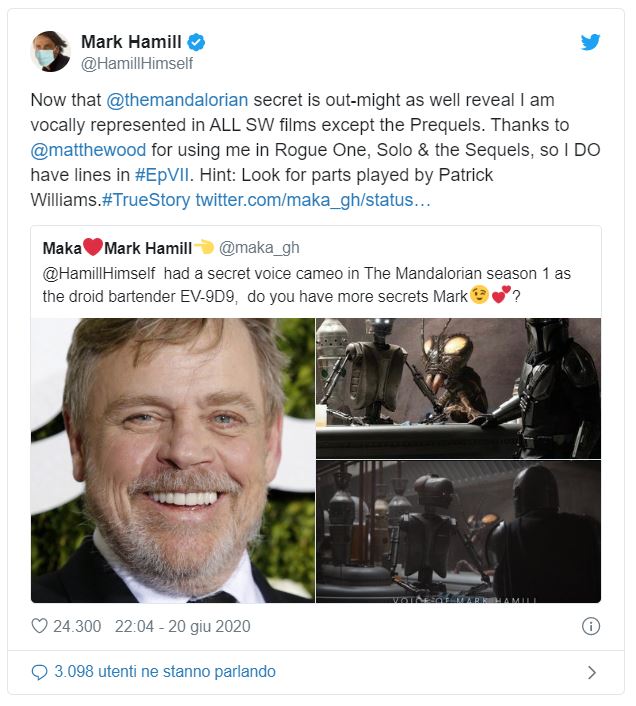636x706 pixels.
Task: View the top droid bartender scene image
Action: coord(458,388)
